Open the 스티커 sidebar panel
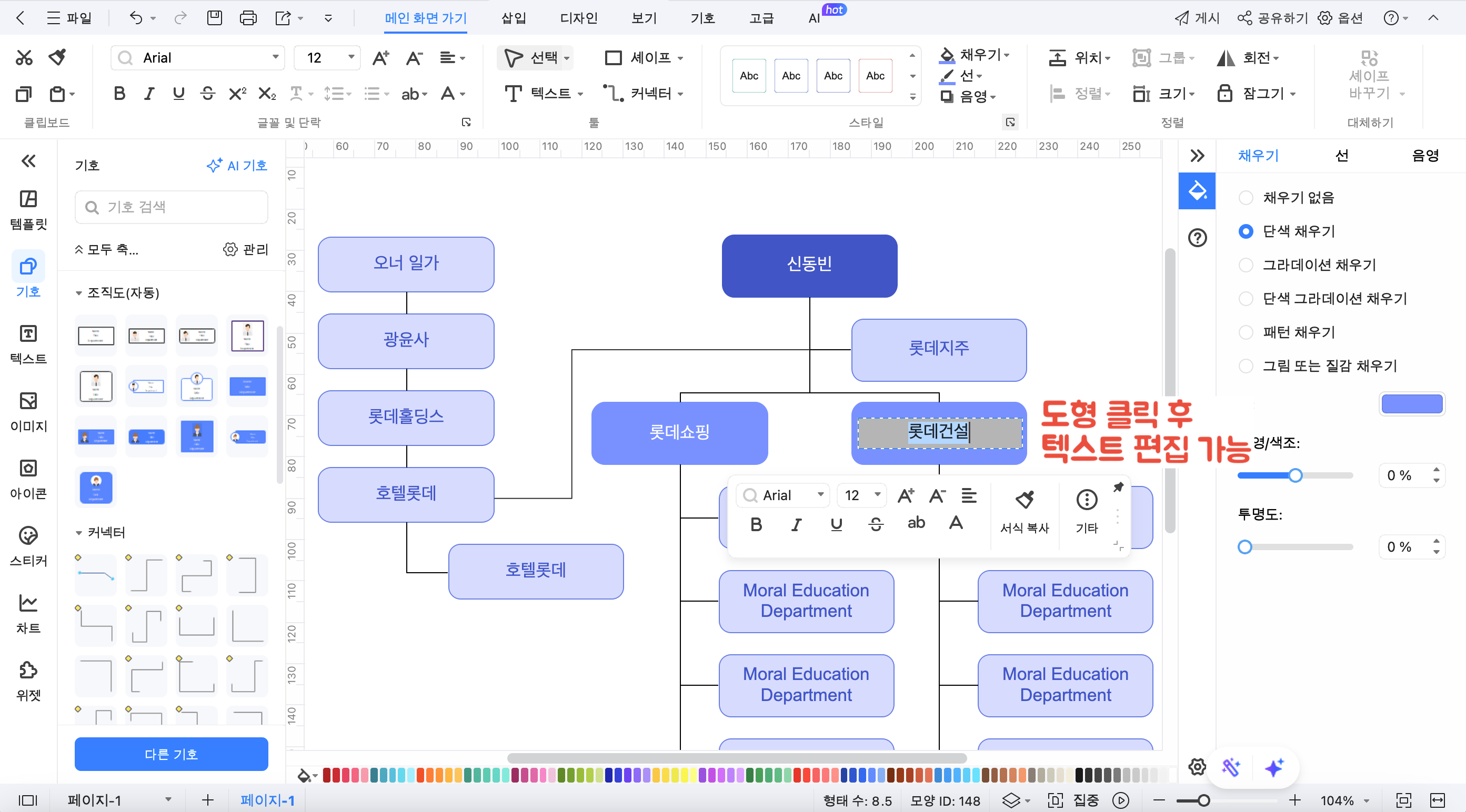Screen dimensions: 1466x812 pyautogui.click(x=28, y=546)
